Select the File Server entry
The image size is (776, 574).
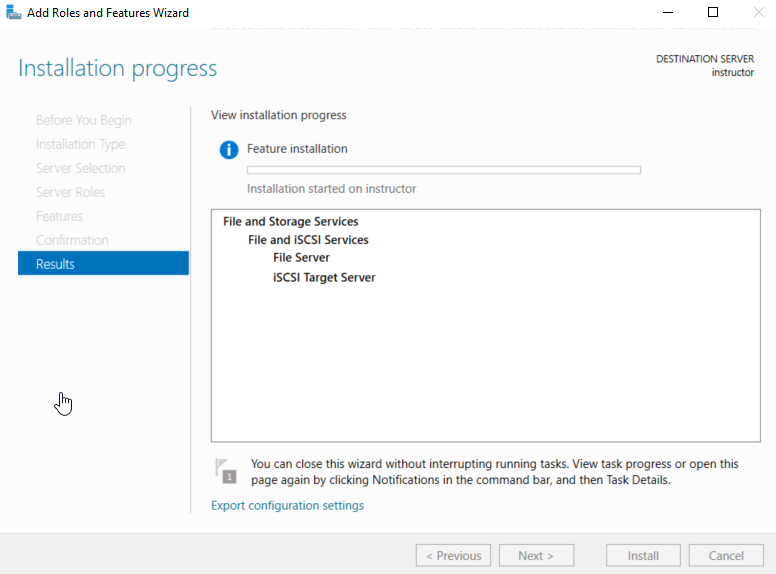click(x=301, y=257)
